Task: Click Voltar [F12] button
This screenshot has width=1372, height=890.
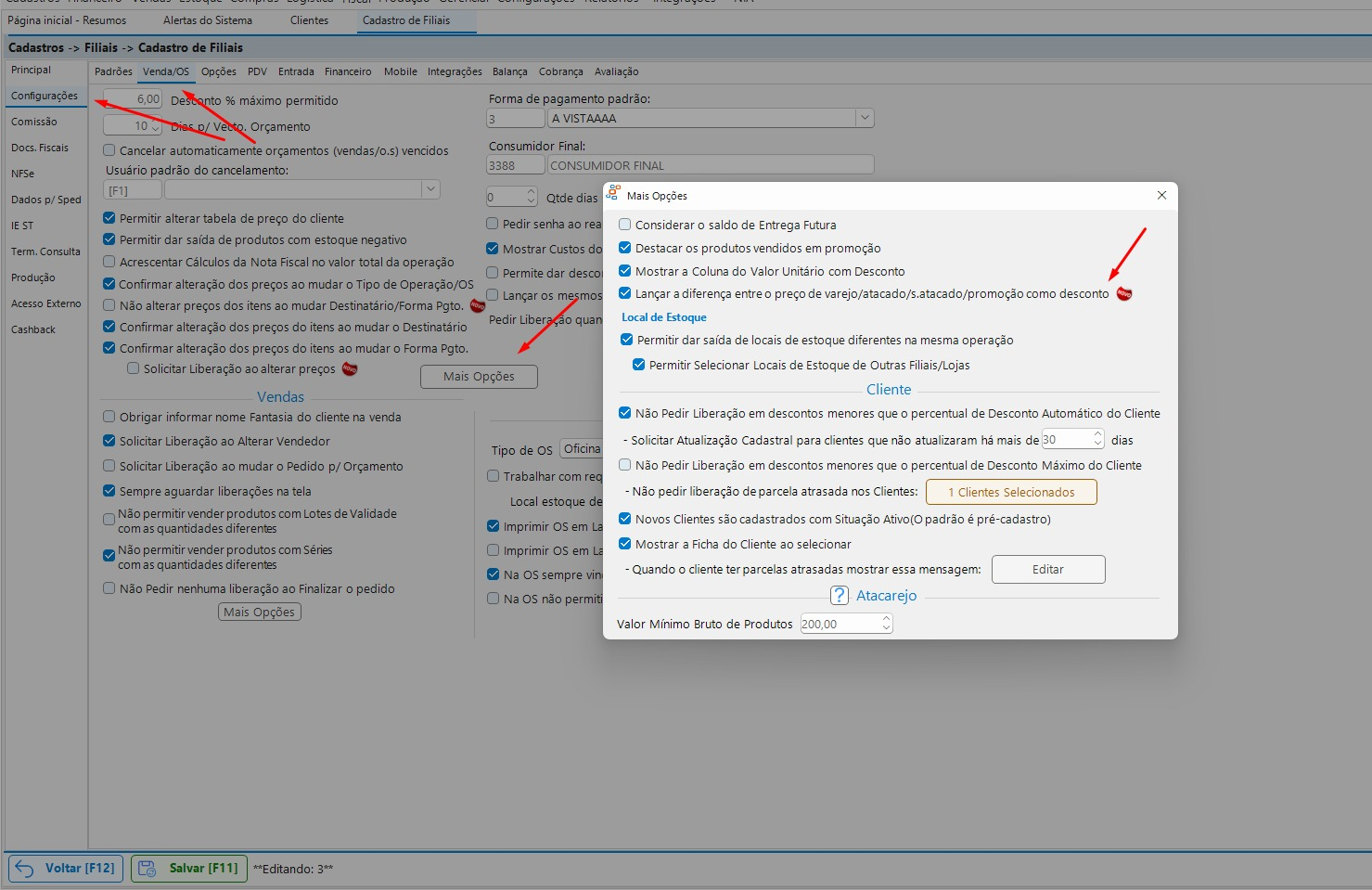Action: (66, 869)
